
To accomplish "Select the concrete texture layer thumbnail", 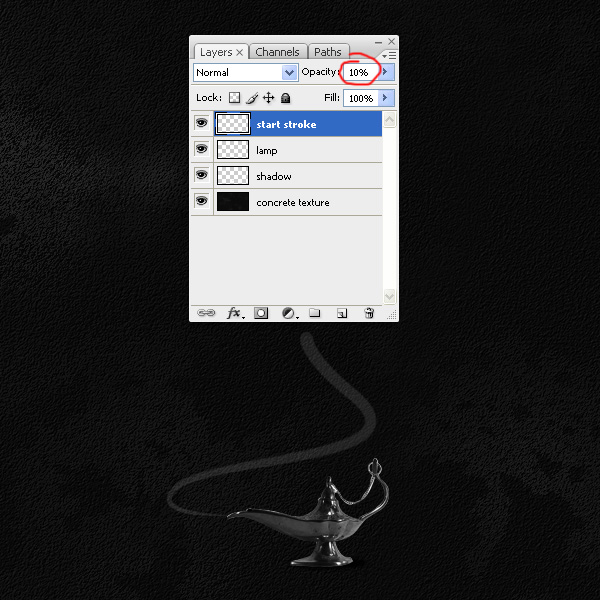I will (x=233, y=202).
